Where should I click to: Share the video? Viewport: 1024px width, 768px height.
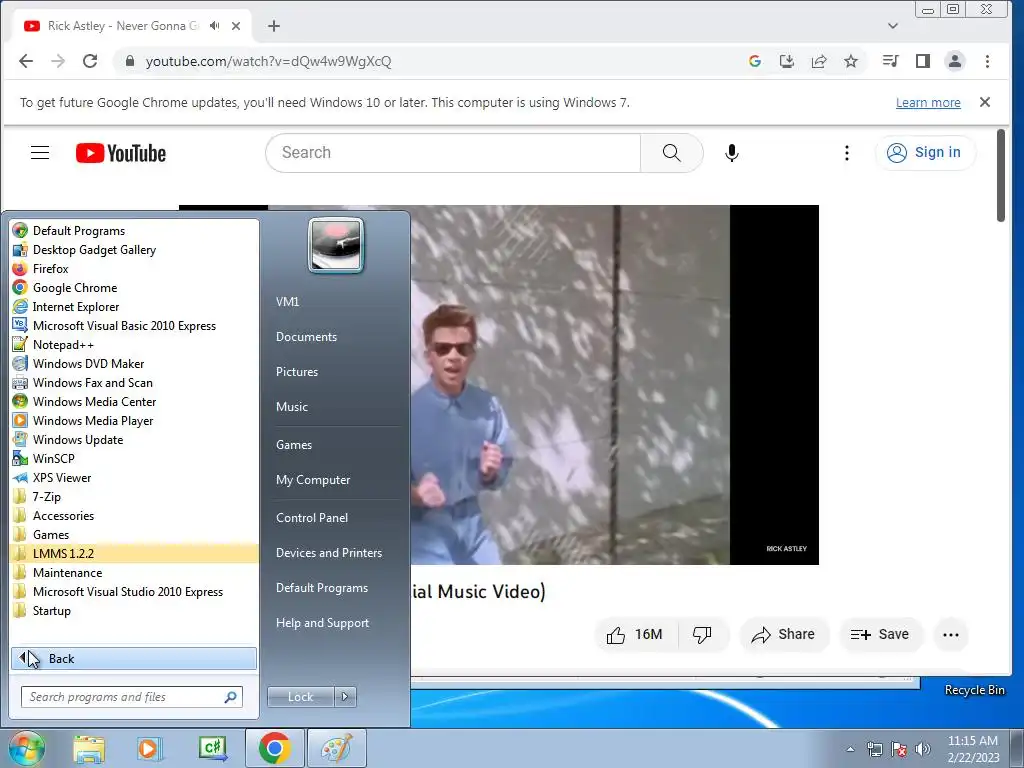(783, 635)
